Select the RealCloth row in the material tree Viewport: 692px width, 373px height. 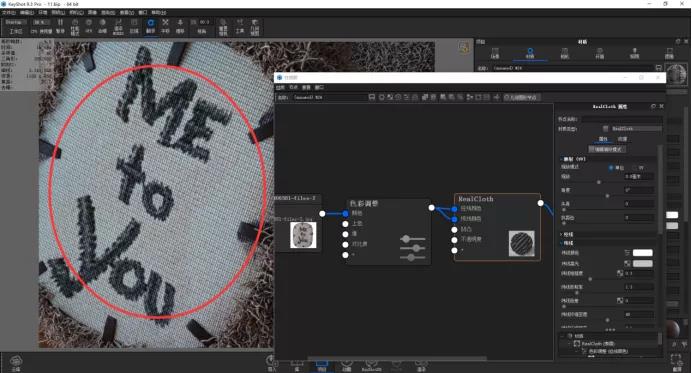coord(598,343)
